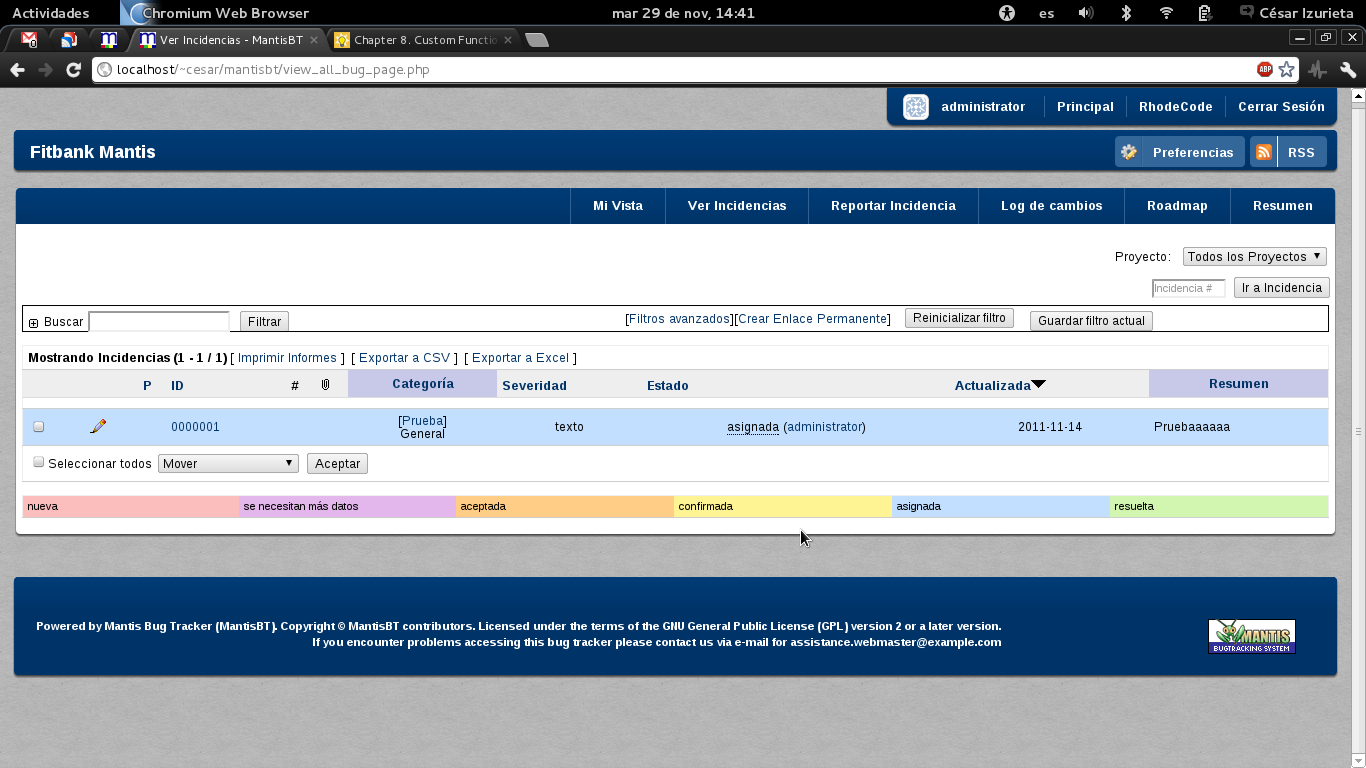This screenshot has width=1366, height=768.
Task: Click the administrator avatar icon
Action: click(916, 107)
